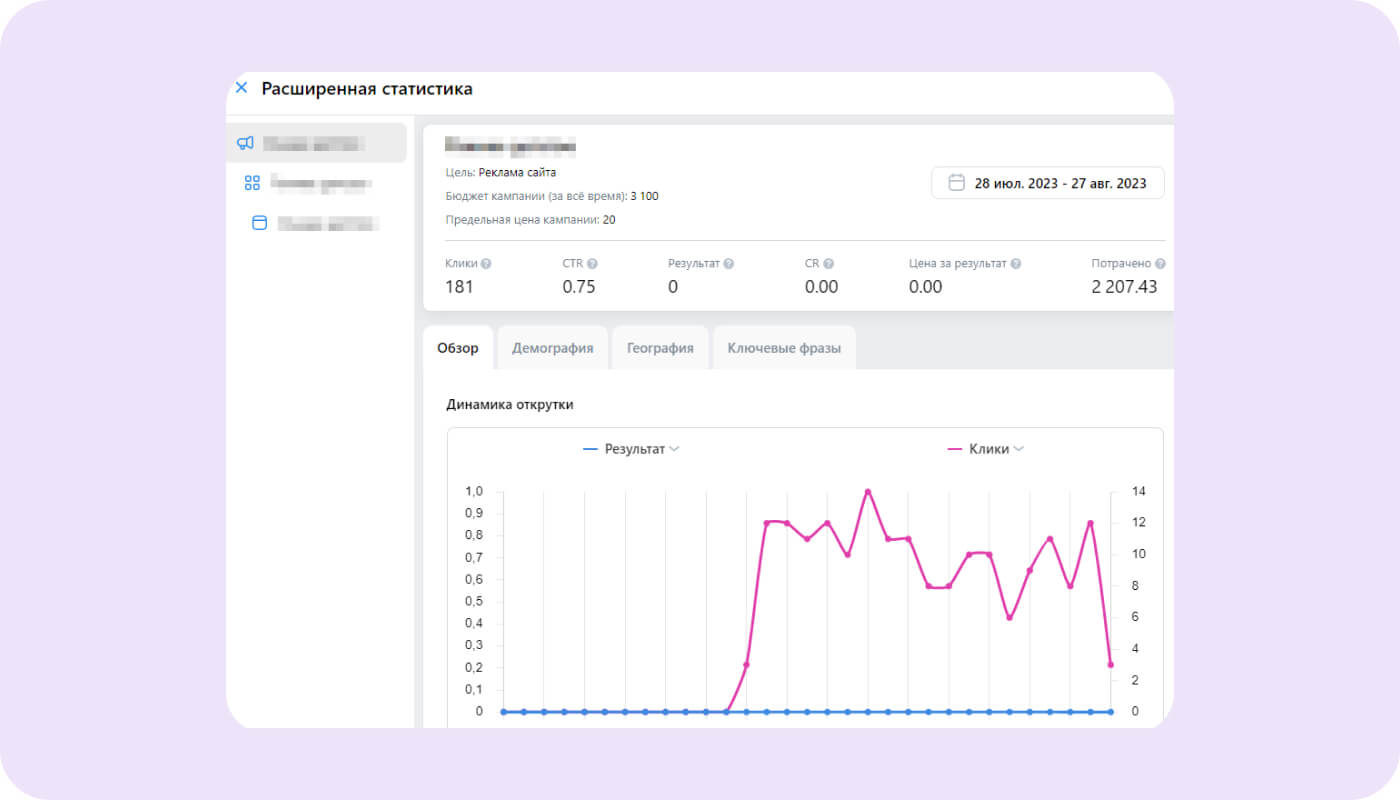Open help tooltip next to CTR
The width and height of the screenshot is (1400, 800).
point(592,264)
